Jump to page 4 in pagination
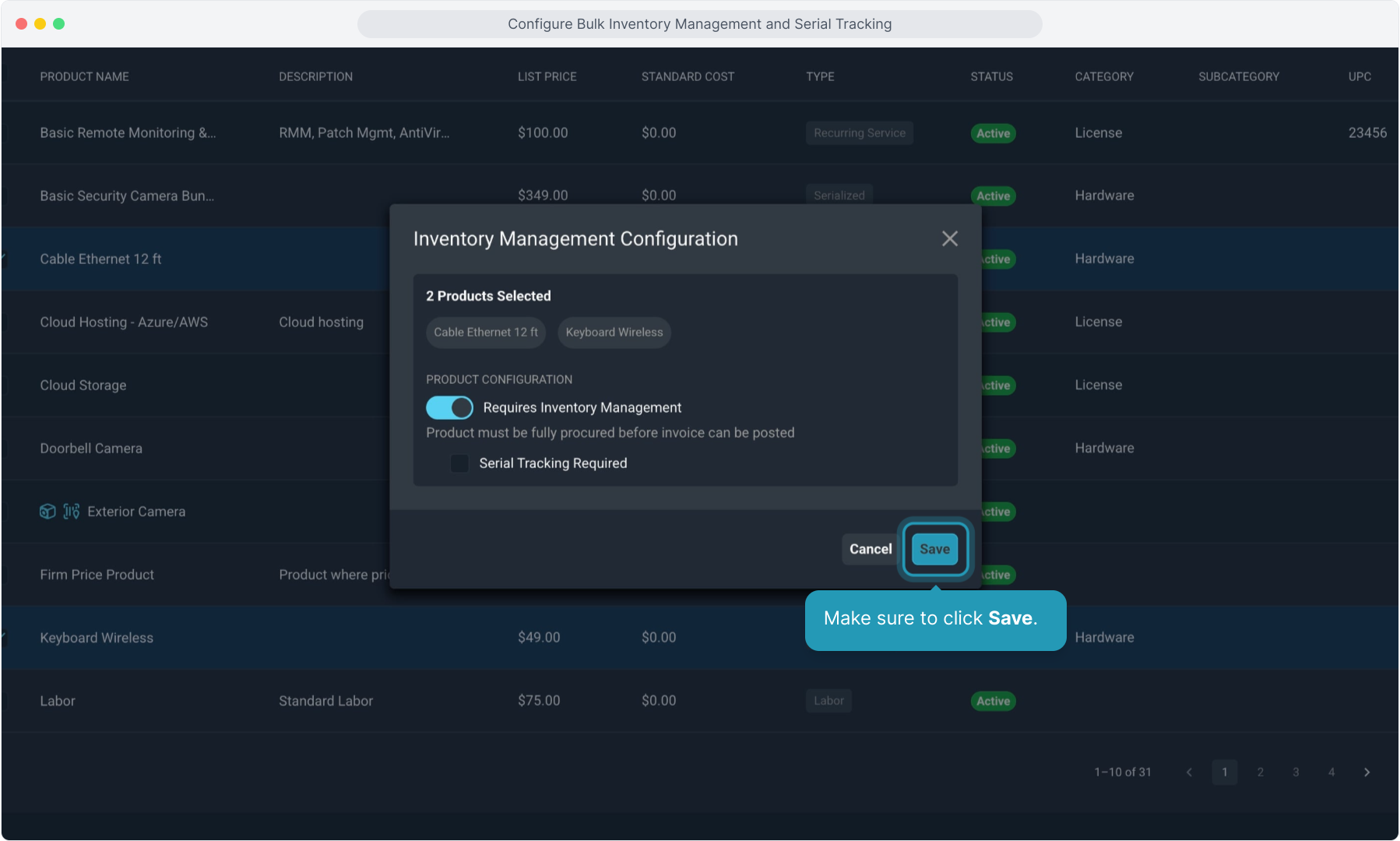The height and width of the screenshot is (841, 1400). 1331,772
